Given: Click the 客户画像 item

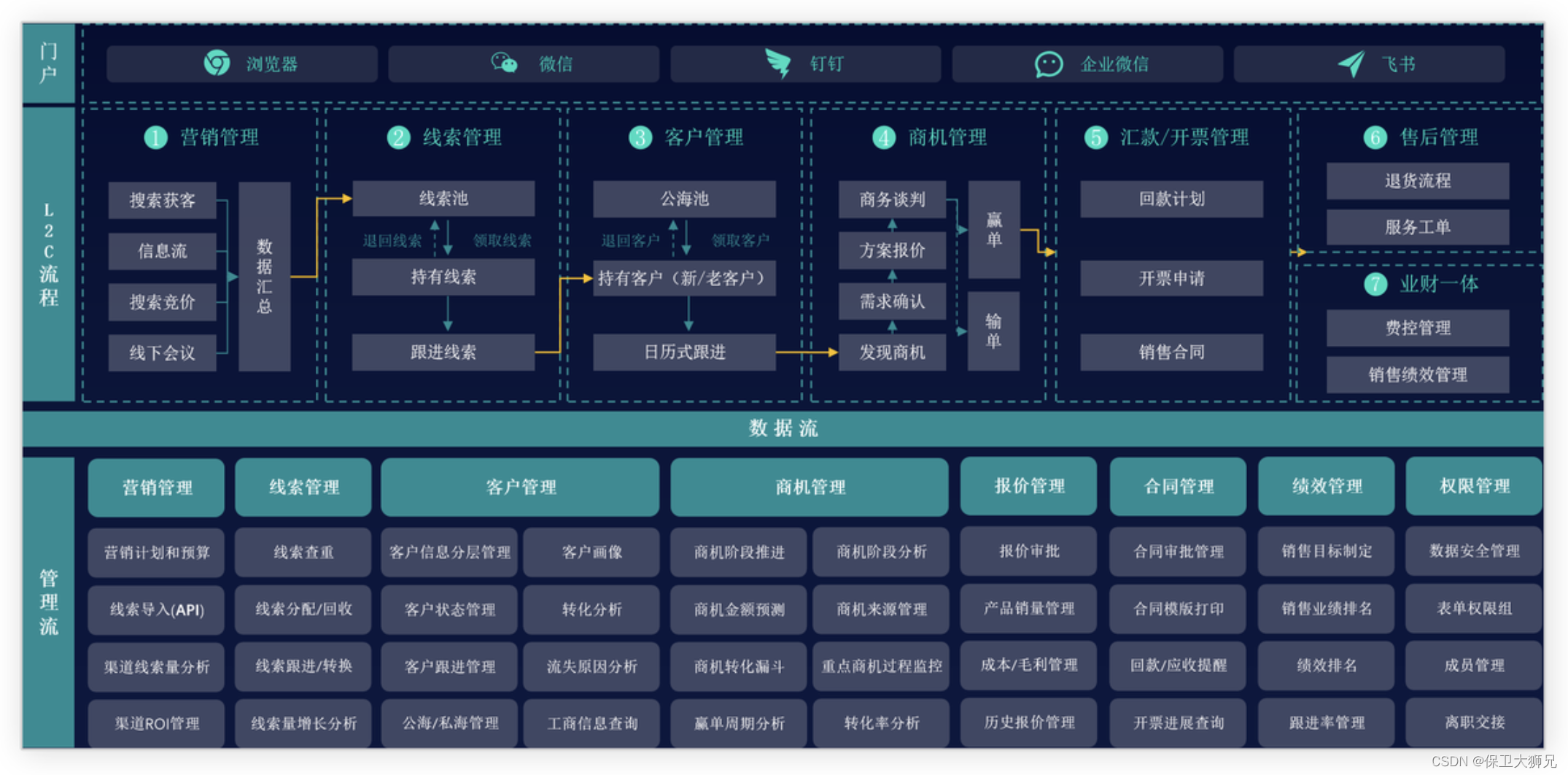Looking at the screenshot, I should coord(591,552).
